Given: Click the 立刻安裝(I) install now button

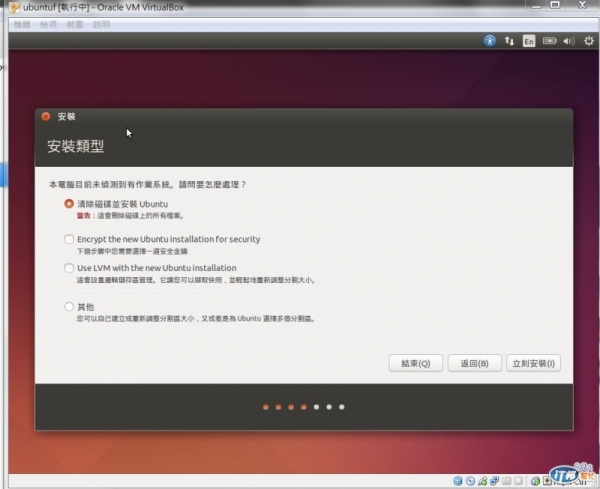Looking at the screenshot, I should tap(533, 363).
